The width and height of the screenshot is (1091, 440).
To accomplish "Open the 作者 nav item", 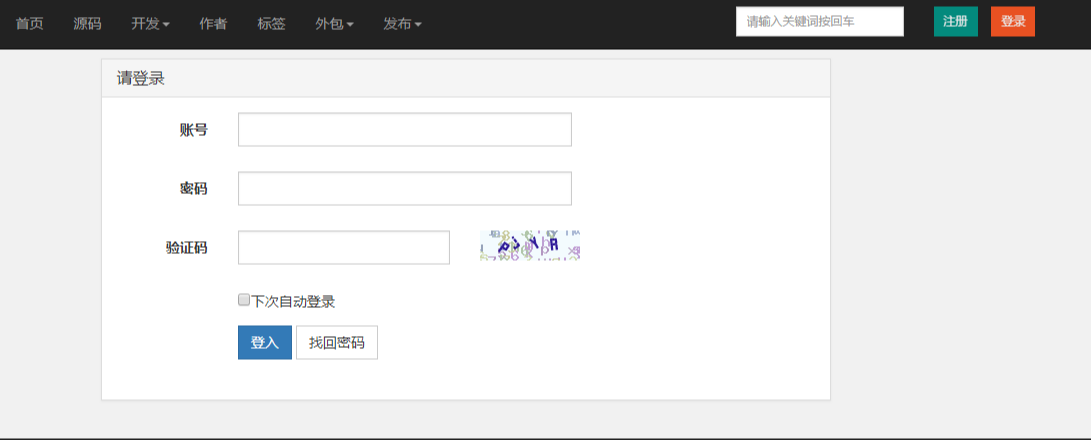I will pyautogui.click(x=213, y=23).
